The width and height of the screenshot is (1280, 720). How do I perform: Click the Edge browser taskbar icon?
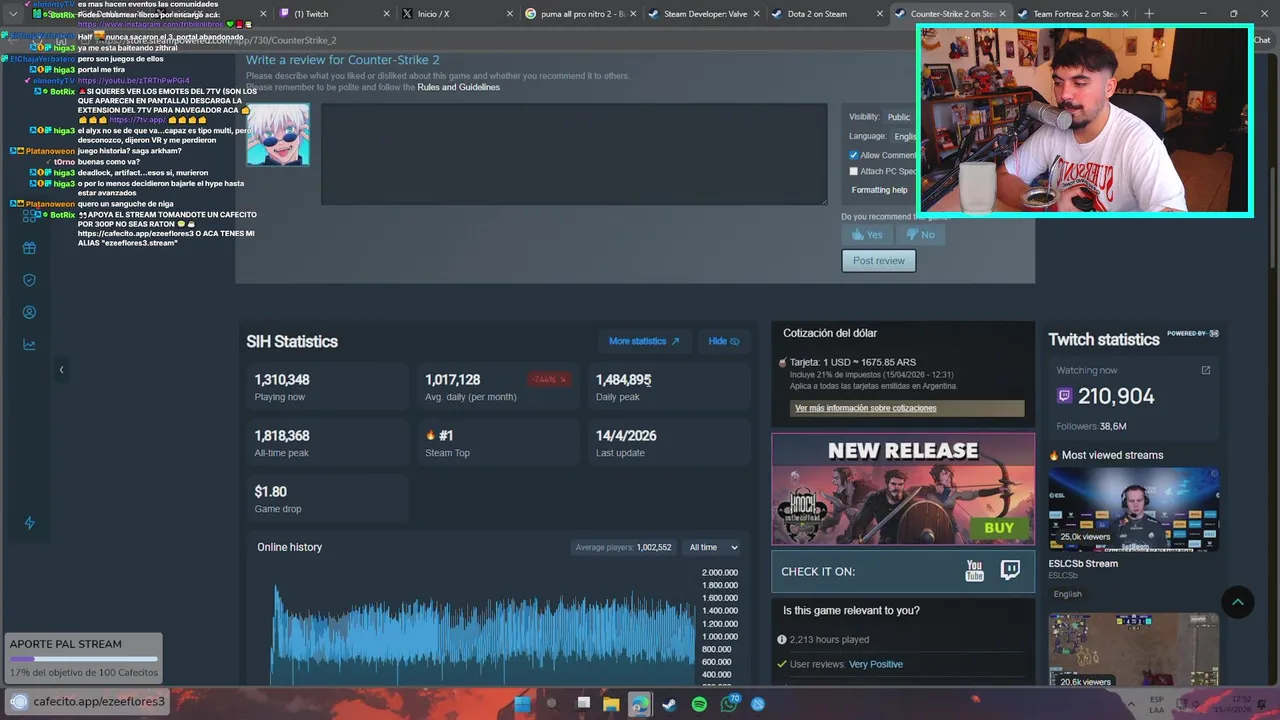tap(639, 704)
